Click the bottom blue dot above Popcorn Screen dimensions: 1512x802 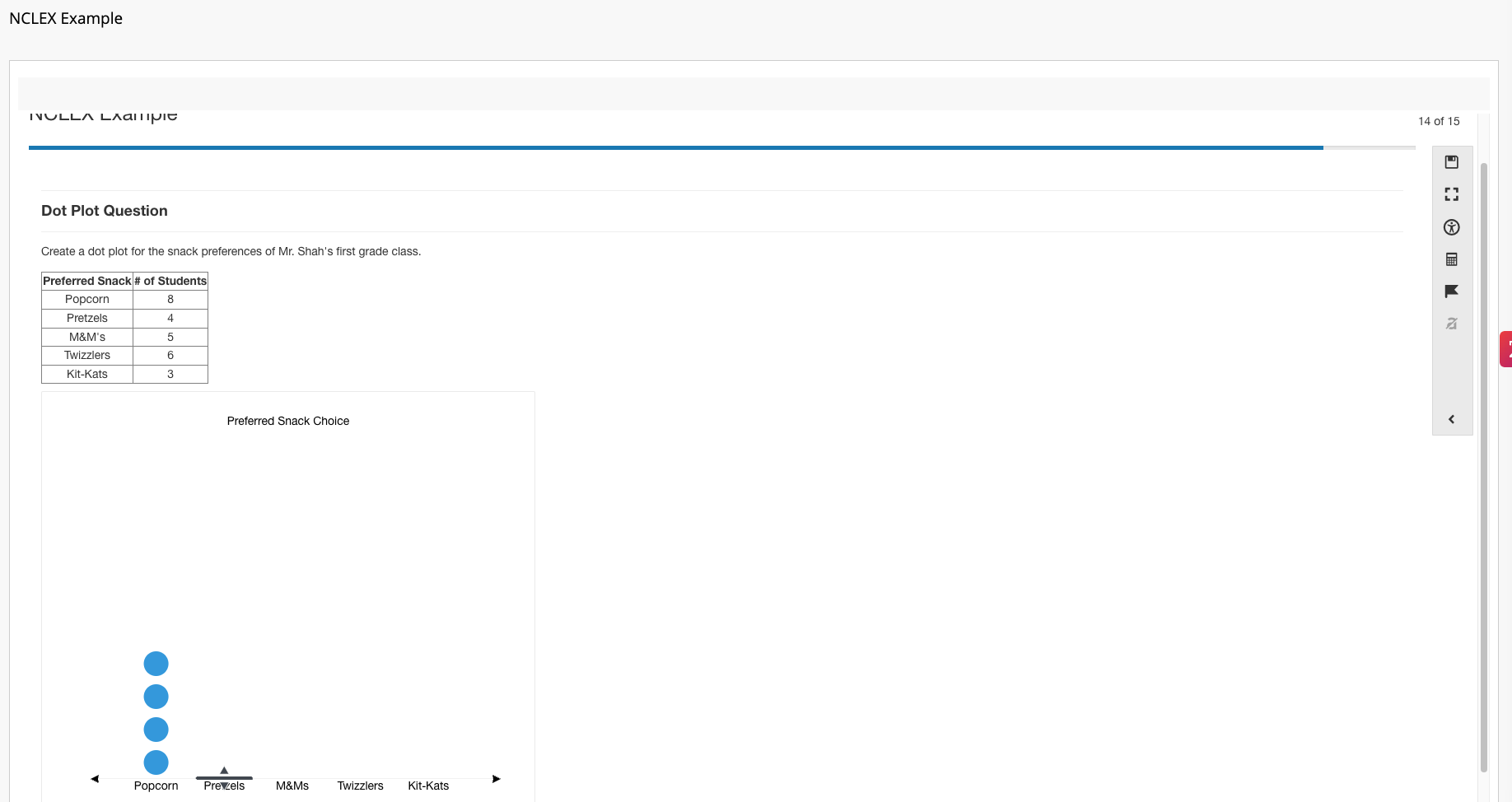pos(156,762)
